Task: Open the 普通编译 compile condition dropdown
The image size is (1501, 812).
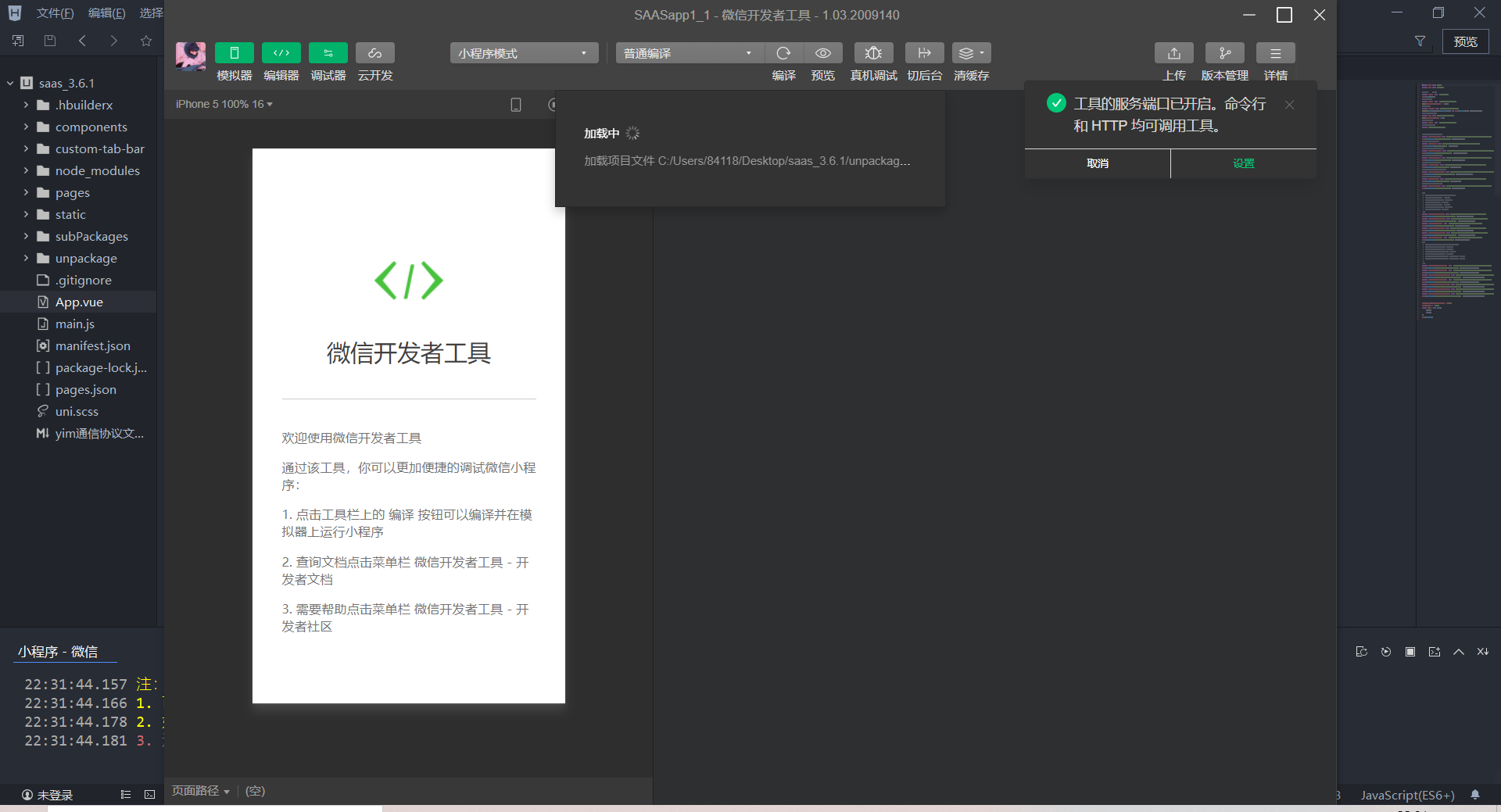Action: coord(687,52)
